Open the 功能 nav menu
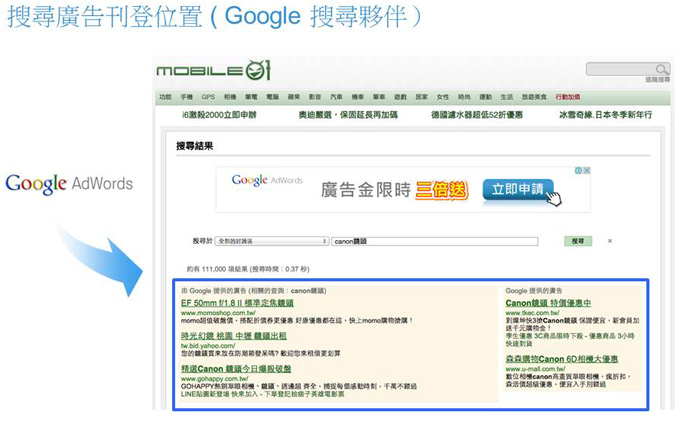The width and height of the screenshot is (680, 422). click(165, 97)
